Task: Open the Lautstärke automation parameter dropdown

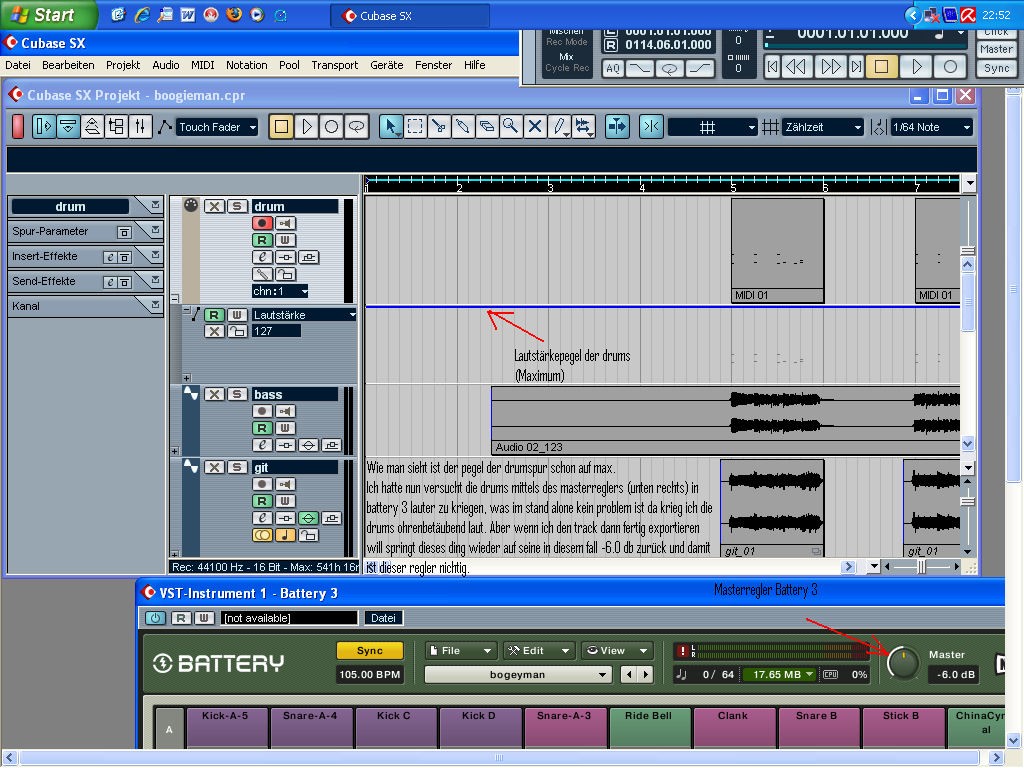Action: tap(304, 315)
